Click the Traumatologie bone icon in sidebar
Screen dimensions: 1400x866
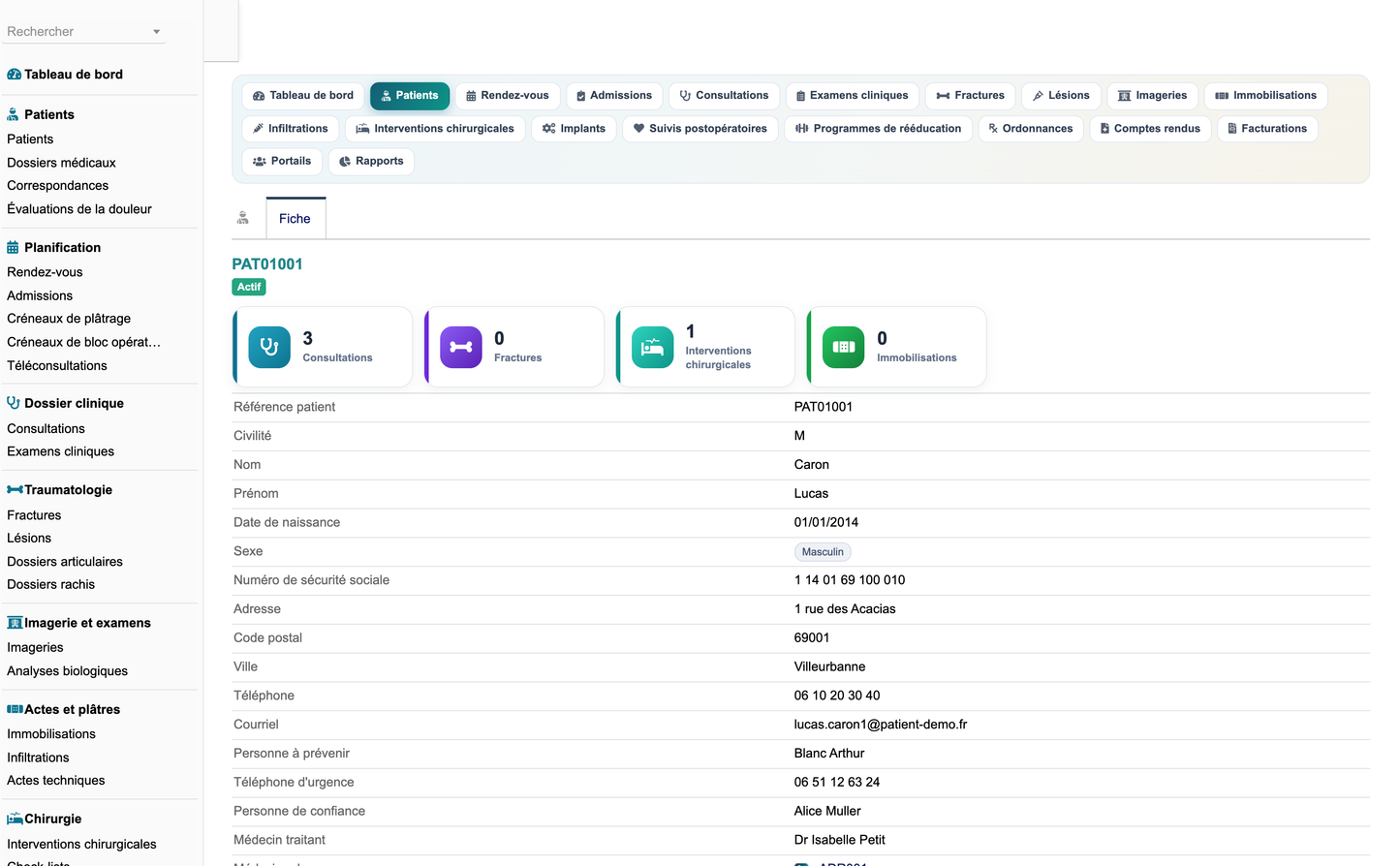[15, 490]
